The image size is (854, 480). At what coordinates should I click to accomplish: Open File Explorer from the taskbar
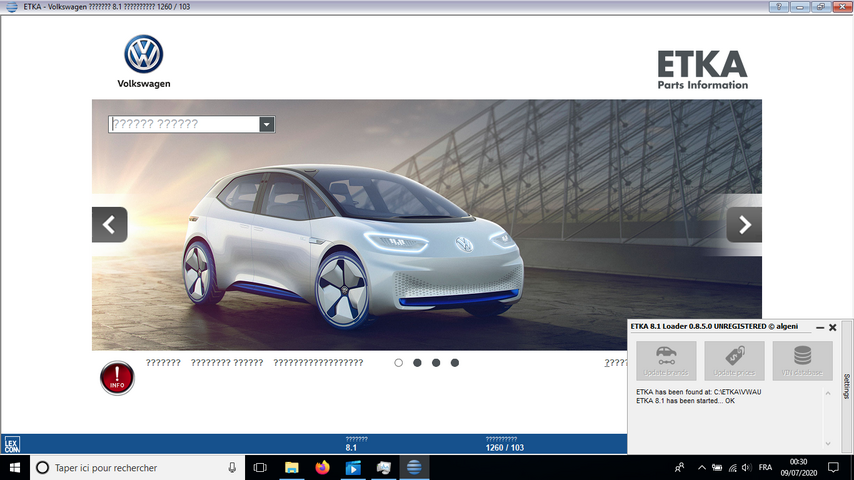(x=292, y=467)
